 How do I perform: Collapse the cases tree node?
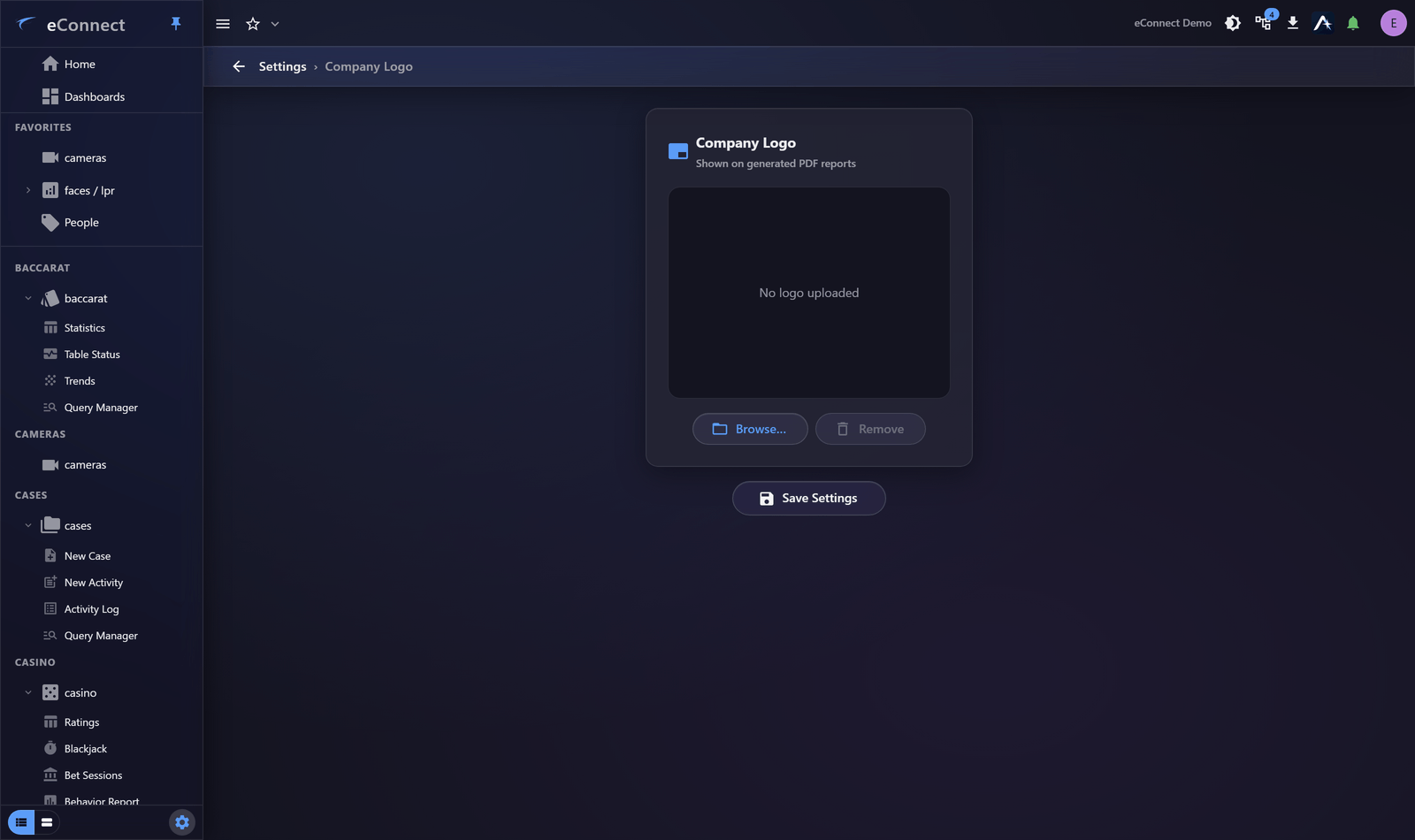point(28,525)
